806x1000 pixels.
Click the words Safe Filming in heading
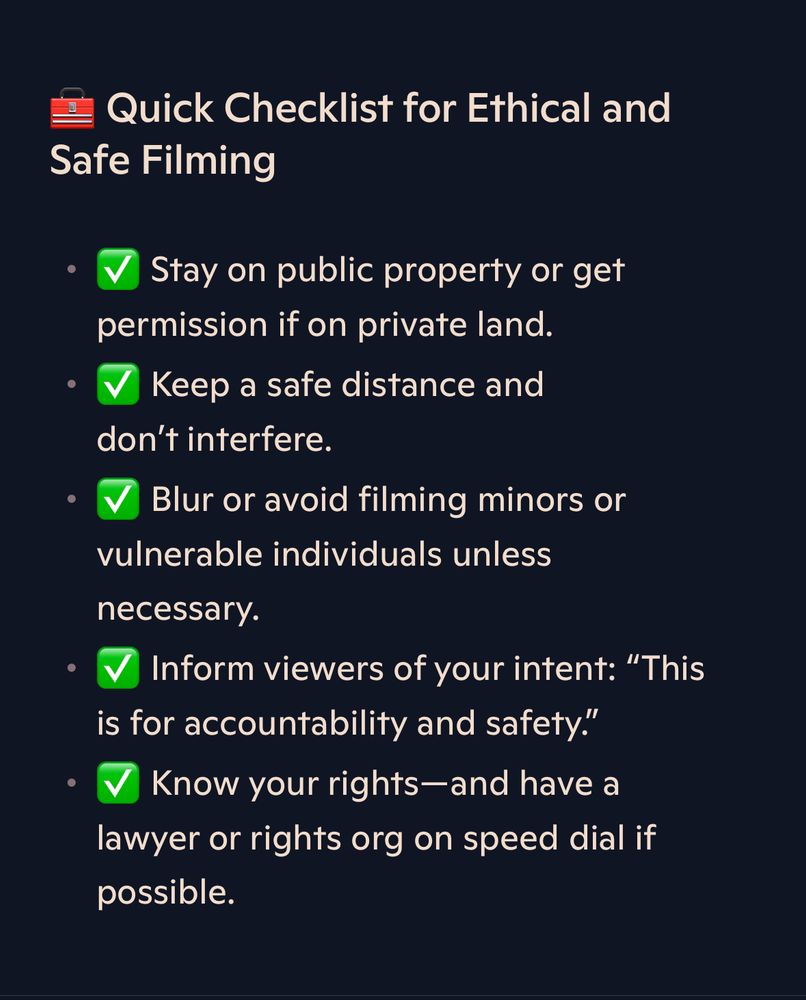[163, 160]
